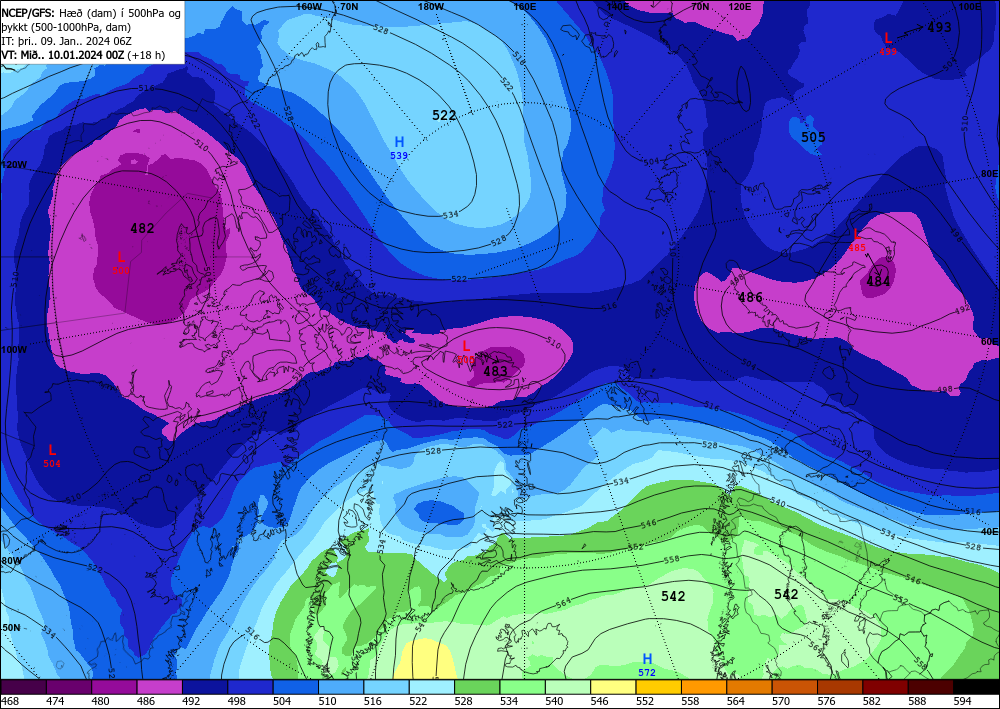Image resolution: width=1000 pixels, height=709 pixels.
Task: Click the 100E longitude label
Action: (x=969, y=6)
